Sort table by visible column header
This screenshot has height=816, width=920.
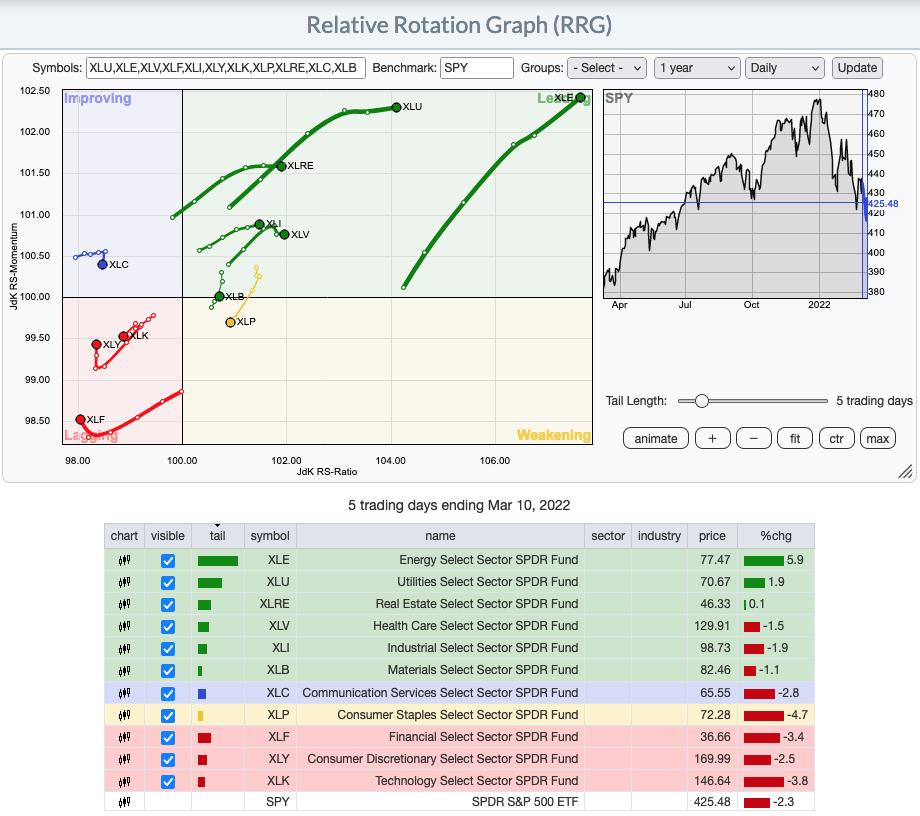click(168, 536)
